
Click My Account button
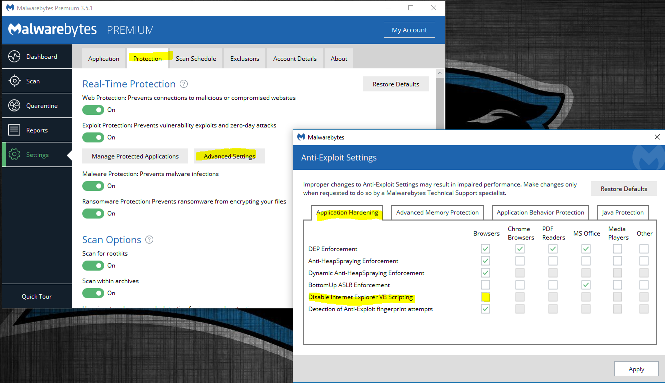click(x=409, y=30)
